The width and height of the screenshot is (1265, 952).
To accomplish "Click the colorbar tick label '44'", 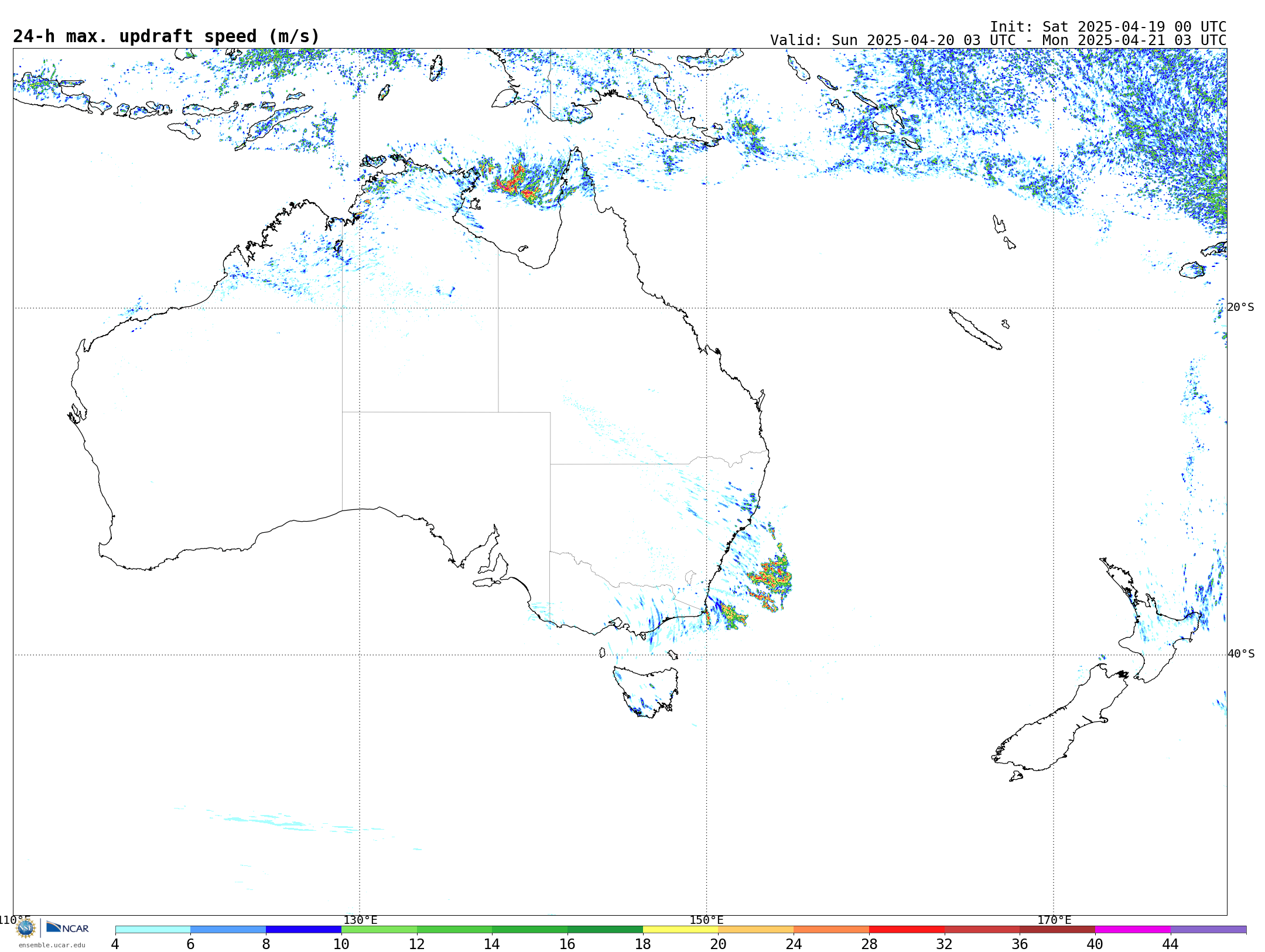I will [x=1170, y=944].
